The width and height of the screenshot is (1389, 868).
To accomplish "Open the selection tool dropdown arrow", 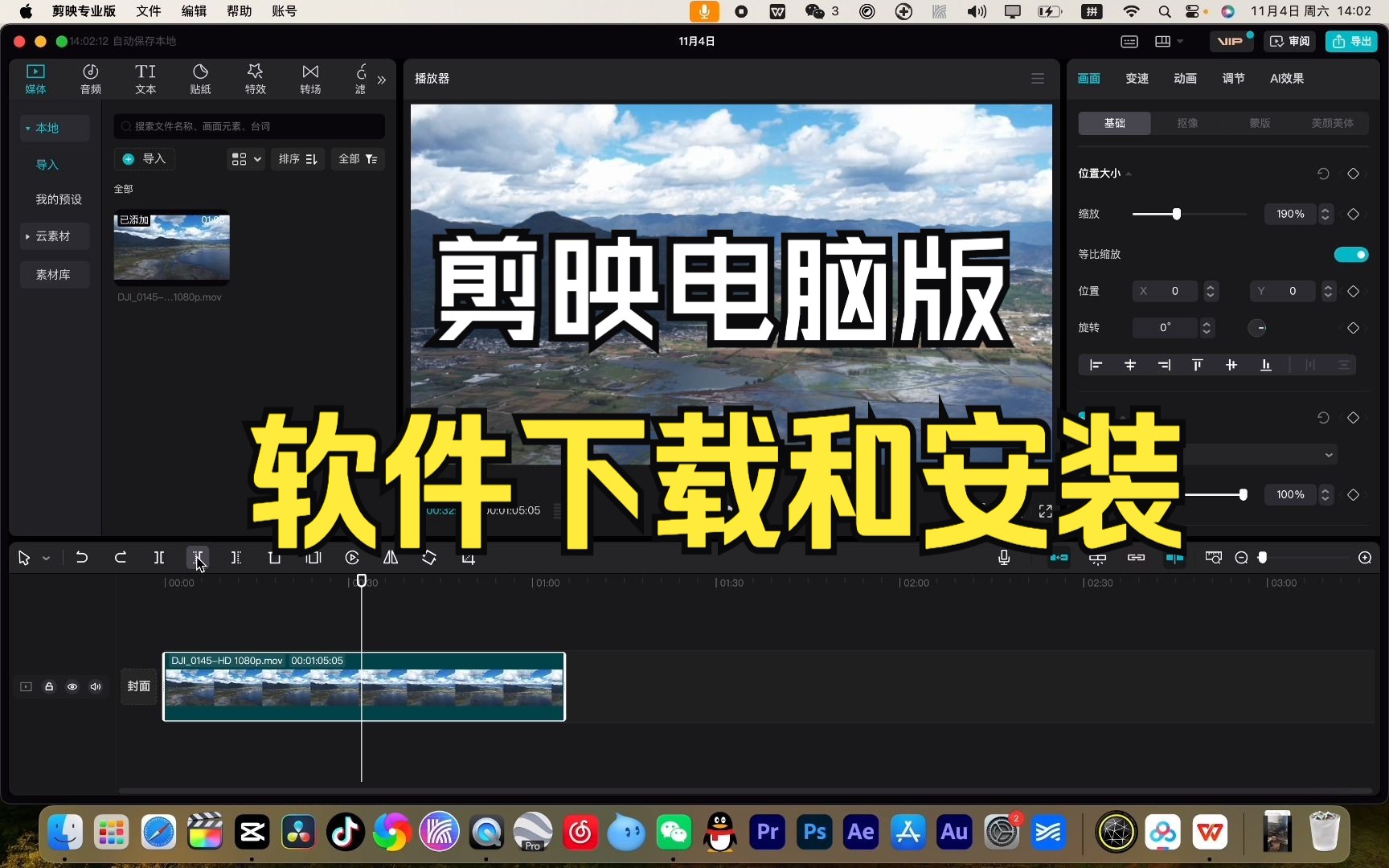I will tap(47, 558).
